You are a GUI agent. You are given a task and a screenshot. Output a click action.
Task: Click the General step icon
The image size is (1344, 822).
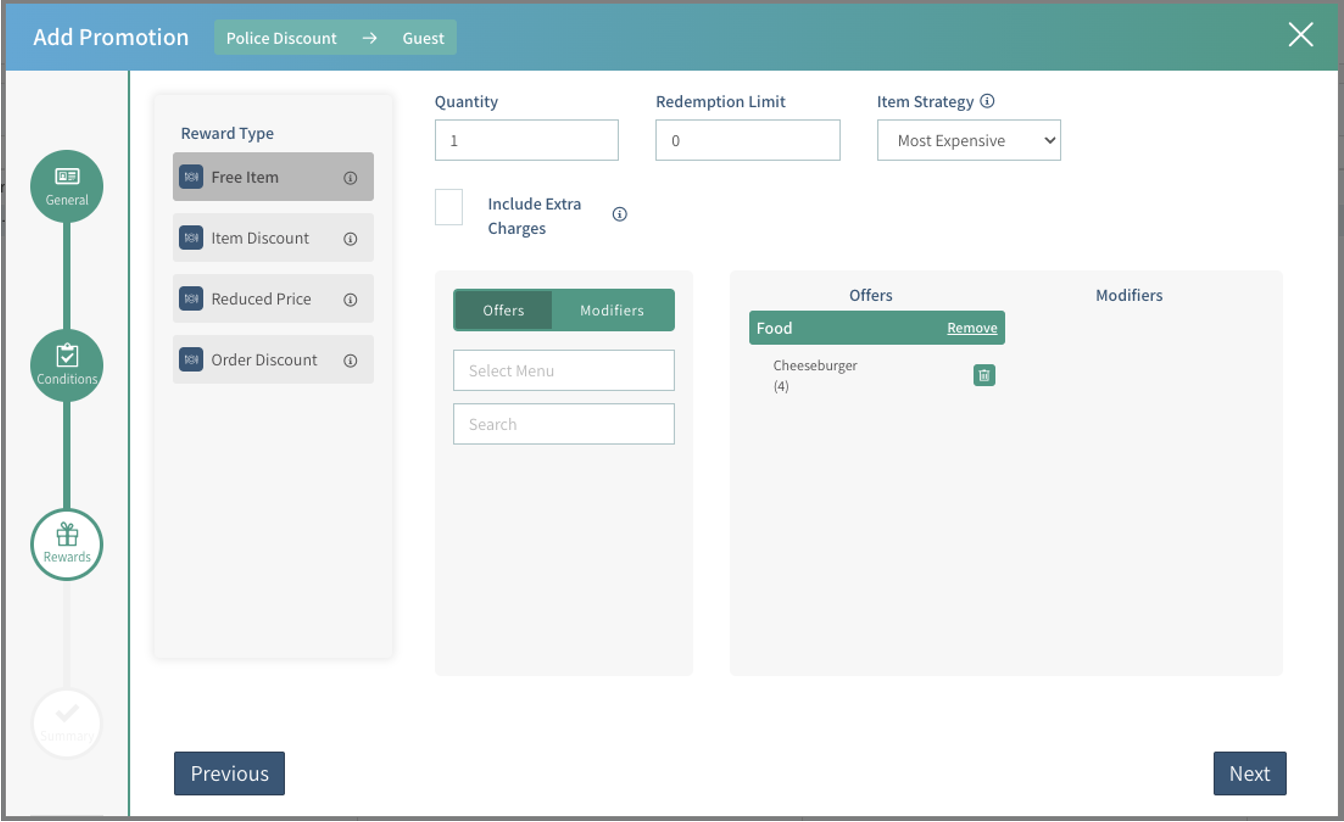point(67,187)
